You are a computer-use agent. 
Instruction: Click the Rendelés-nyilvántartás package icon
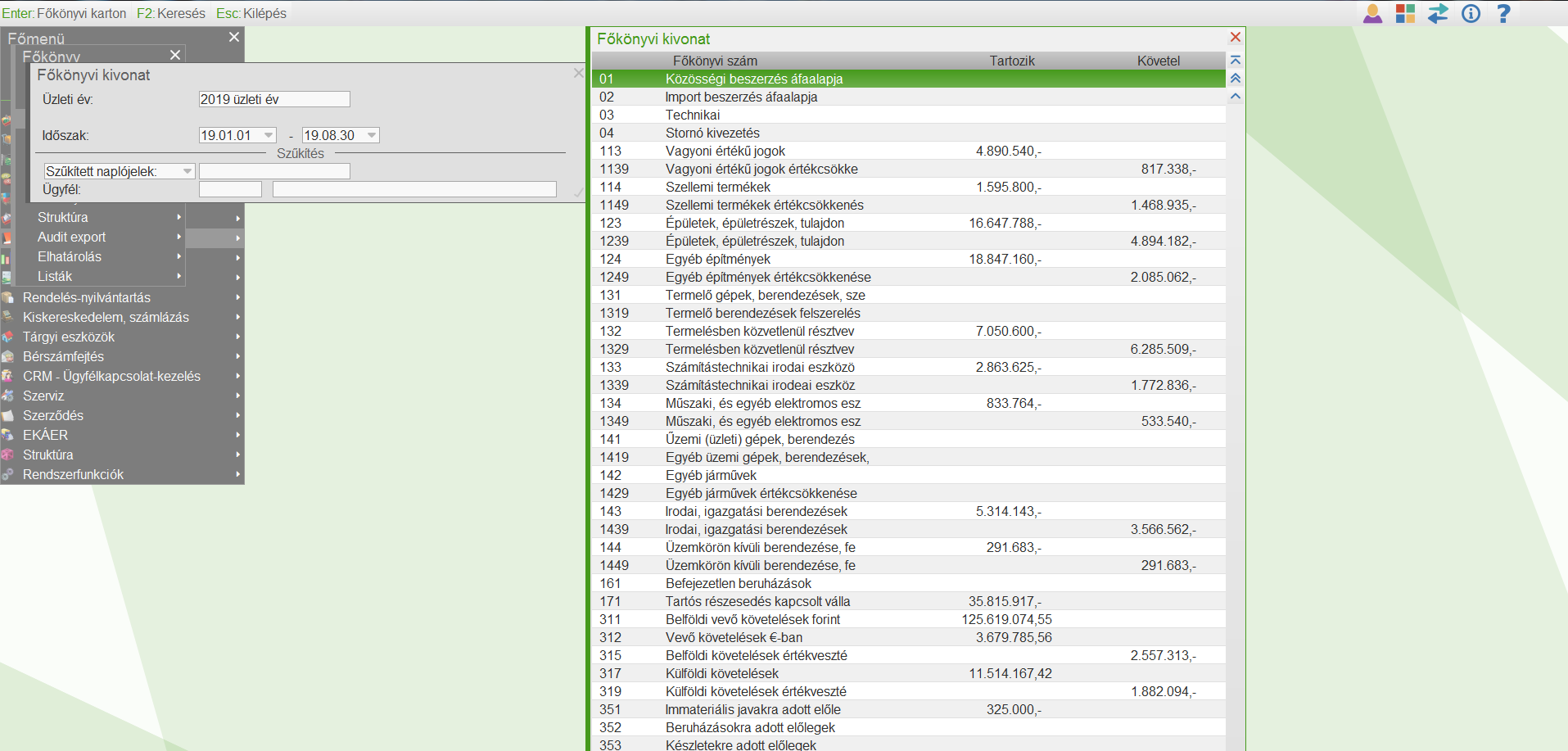(x=7, y=298)
